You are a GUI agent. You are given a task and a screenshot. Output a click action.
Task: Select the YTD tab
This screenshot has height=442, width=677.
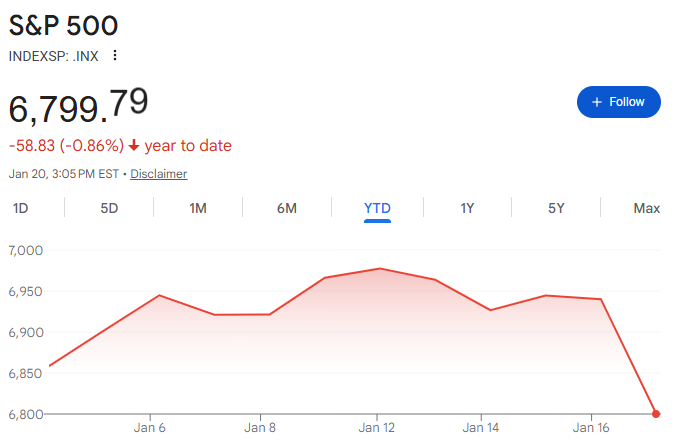[x=377, y=208]
